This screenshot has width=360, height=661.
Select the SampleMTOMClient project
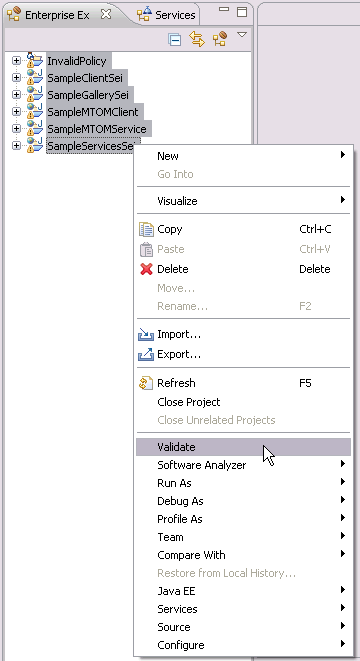click(x=93, y=112)
